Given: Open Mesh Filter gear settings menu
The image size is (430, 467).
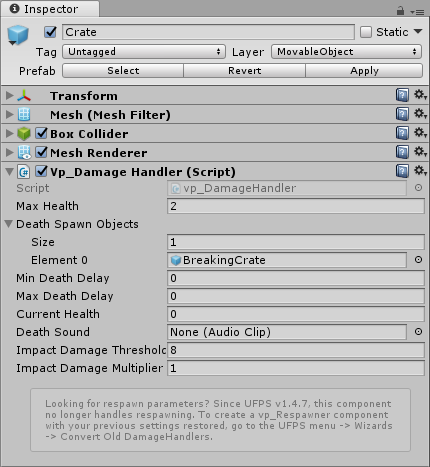Looking at the screenshot, I should click(x=420, y=114).
